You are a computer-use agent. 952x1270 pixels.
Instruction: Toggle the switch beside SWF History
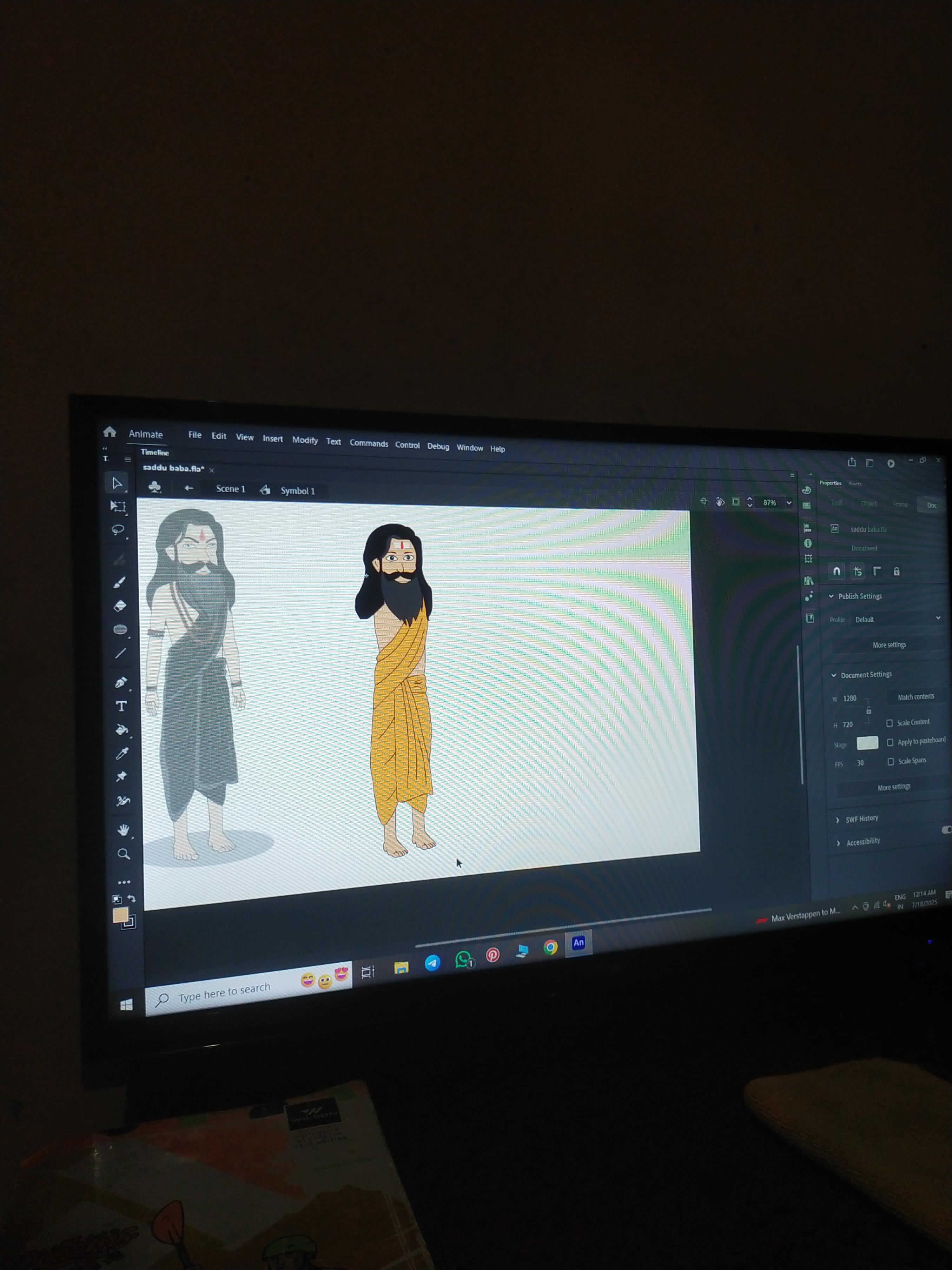point(947,830)
